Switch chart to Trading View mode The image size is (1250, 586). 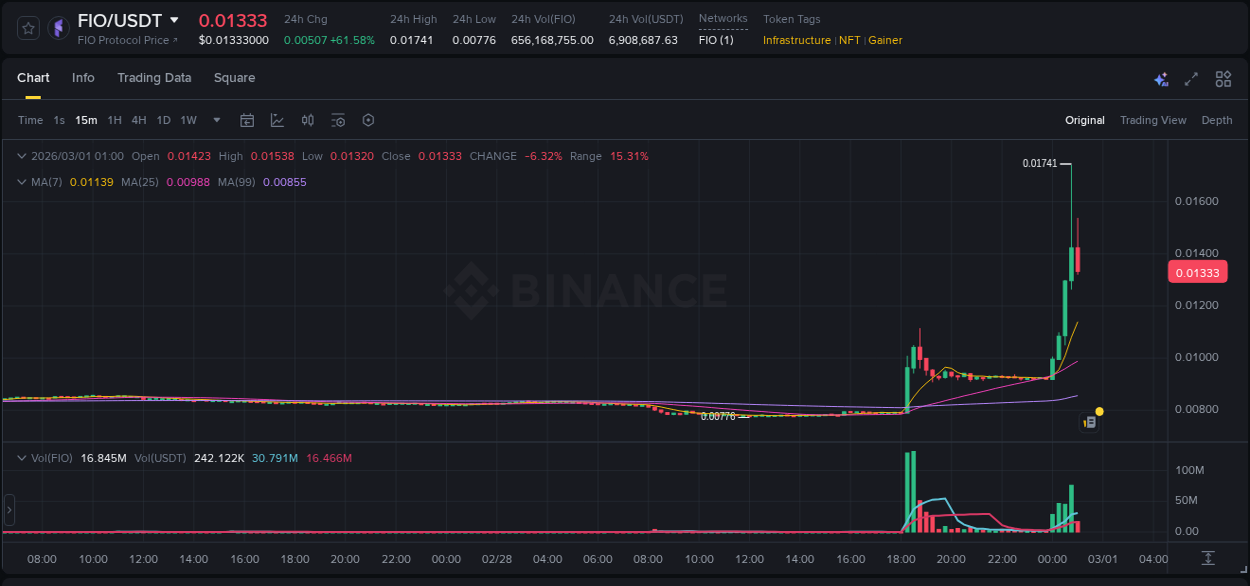point(1153,119)
